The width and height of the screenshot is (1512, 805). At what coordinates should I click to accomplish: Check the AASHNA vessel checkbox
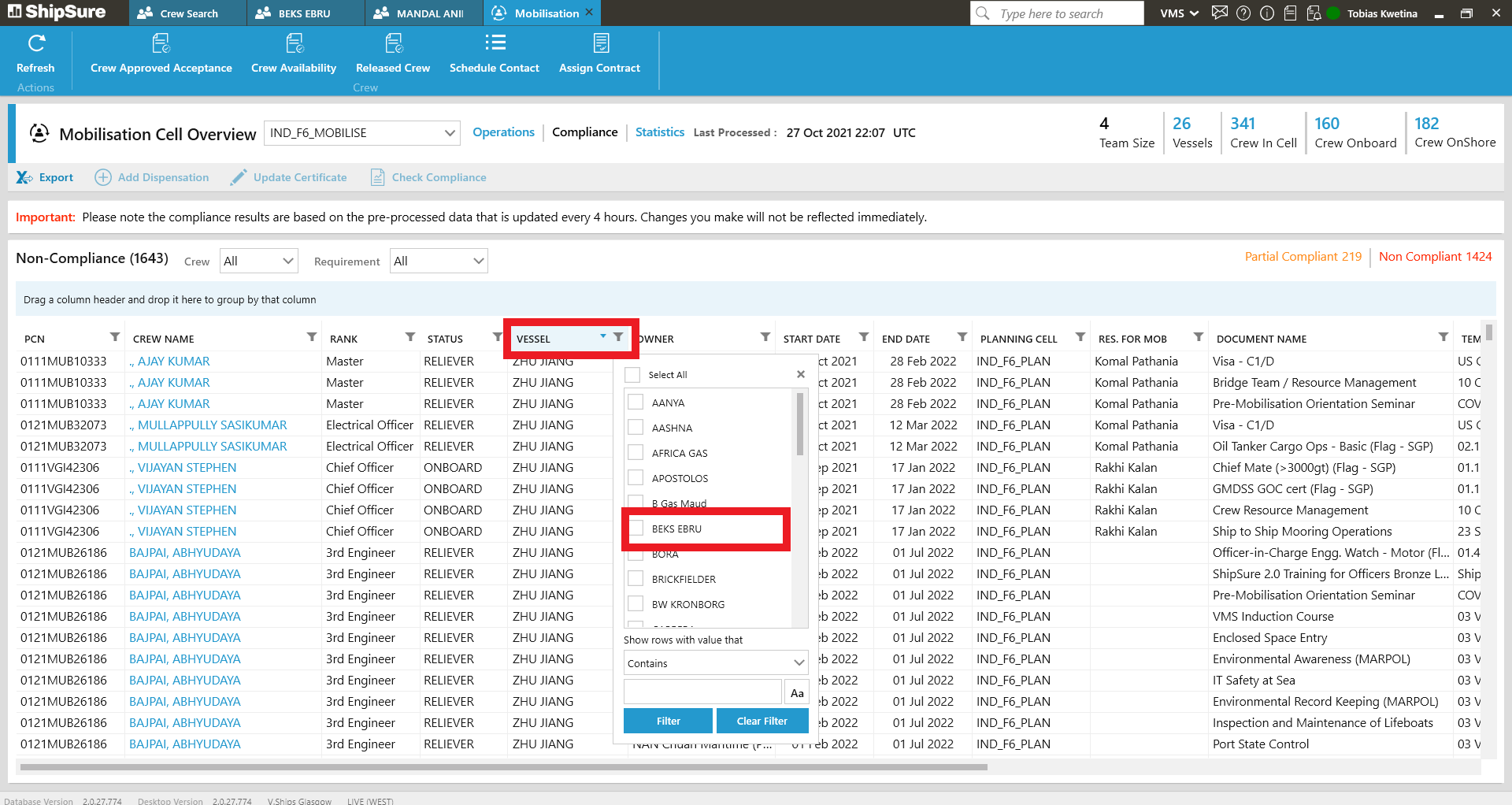[x=636, y=428]
